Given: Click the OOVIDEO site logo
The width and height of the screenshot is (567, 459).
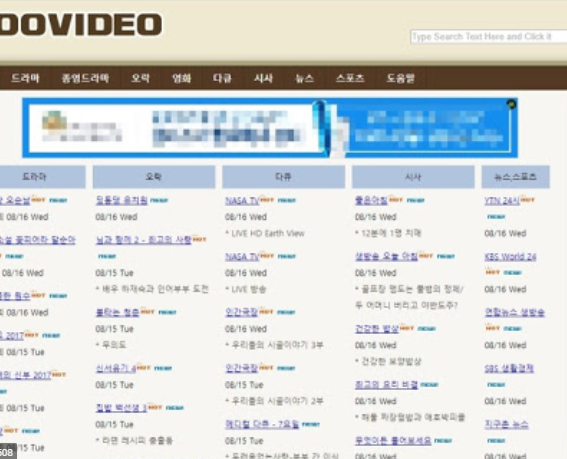Looking at the screenshot, I should (81, 24).
